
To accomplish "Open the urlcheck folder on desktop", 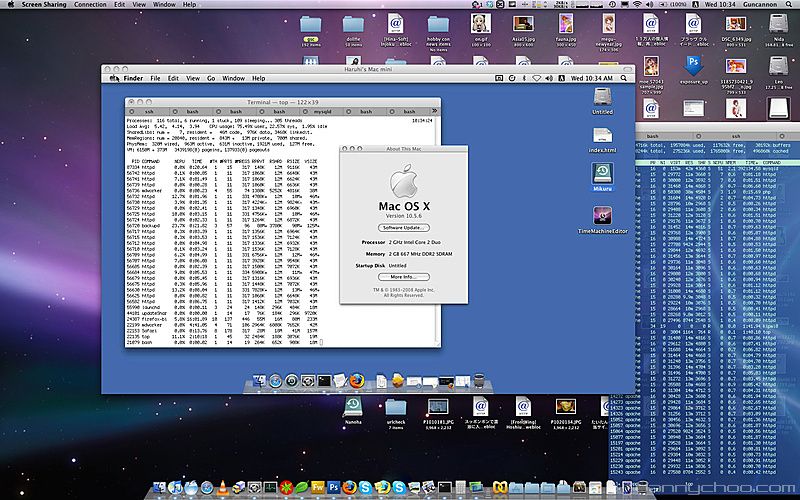I will [395, 407].
